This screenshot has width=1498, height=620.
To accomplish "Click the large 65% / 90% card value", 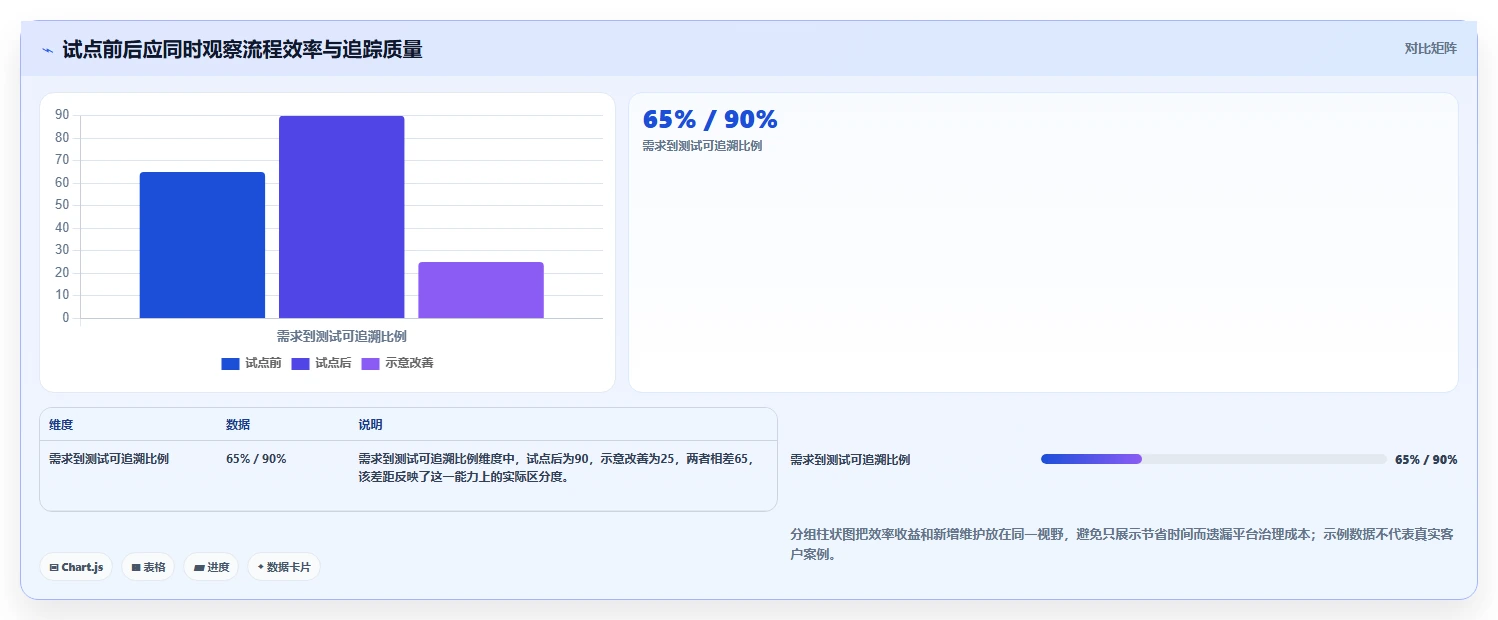I will click(x=710, y=120).
